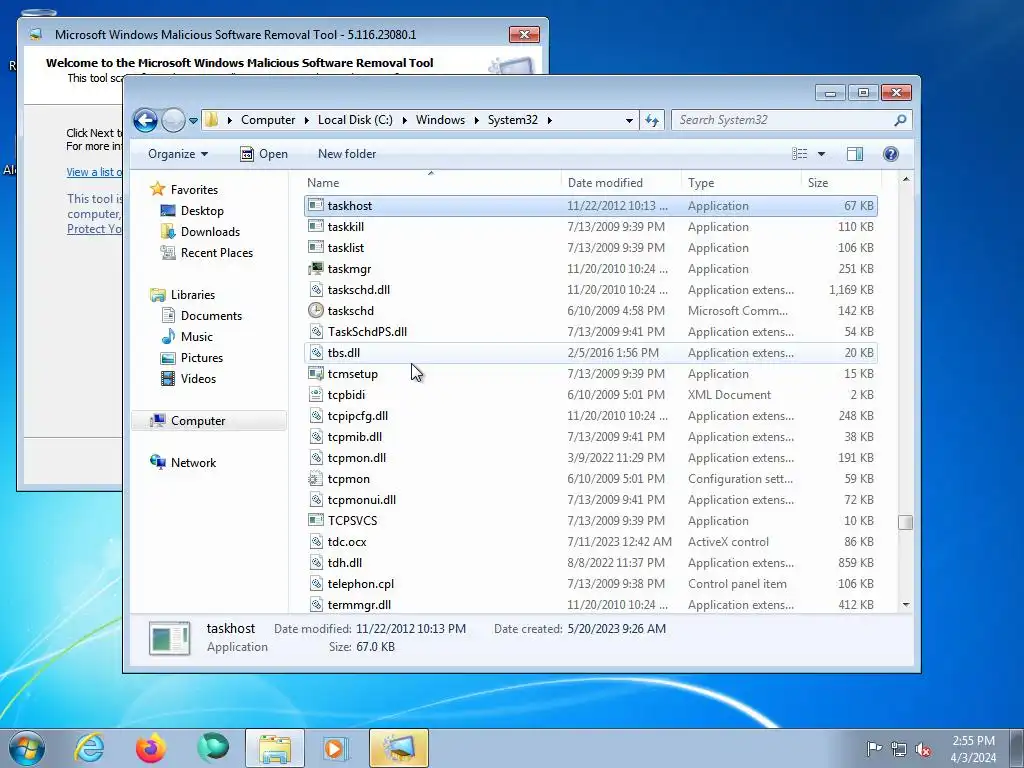Select Libraries in navigation pane
The height and width of the screenshot is (768, 1024).
[193, 295]
